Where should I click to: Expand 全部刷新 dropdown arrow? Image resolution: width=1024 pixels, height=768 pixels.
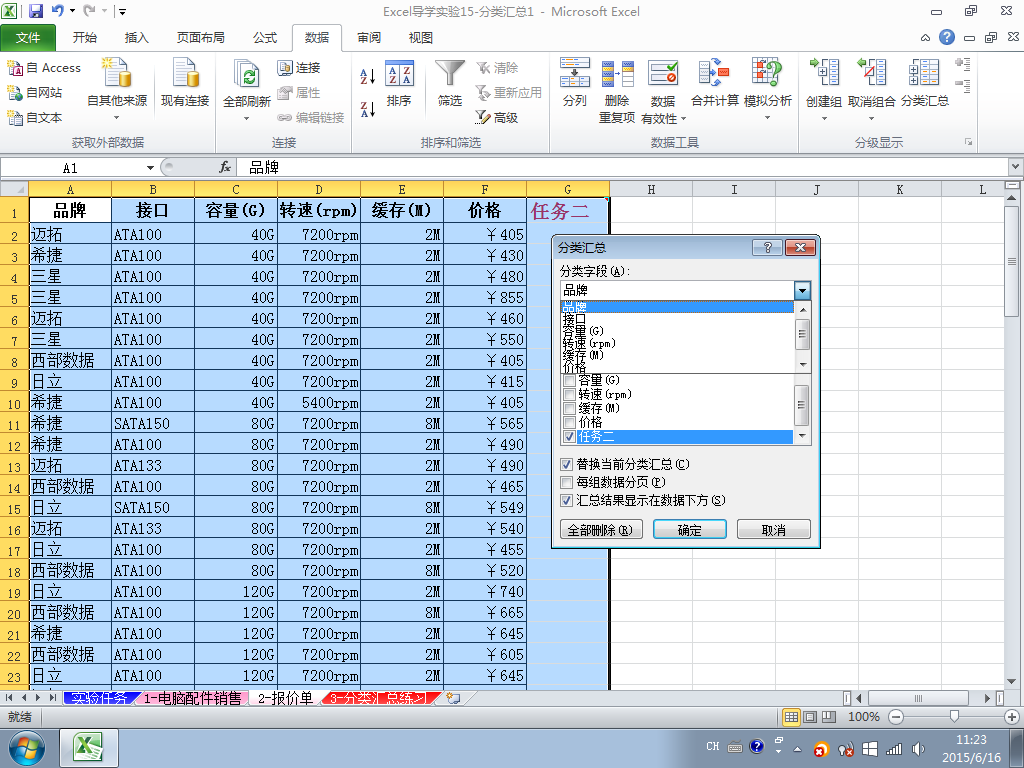click(x=247, y=118)
